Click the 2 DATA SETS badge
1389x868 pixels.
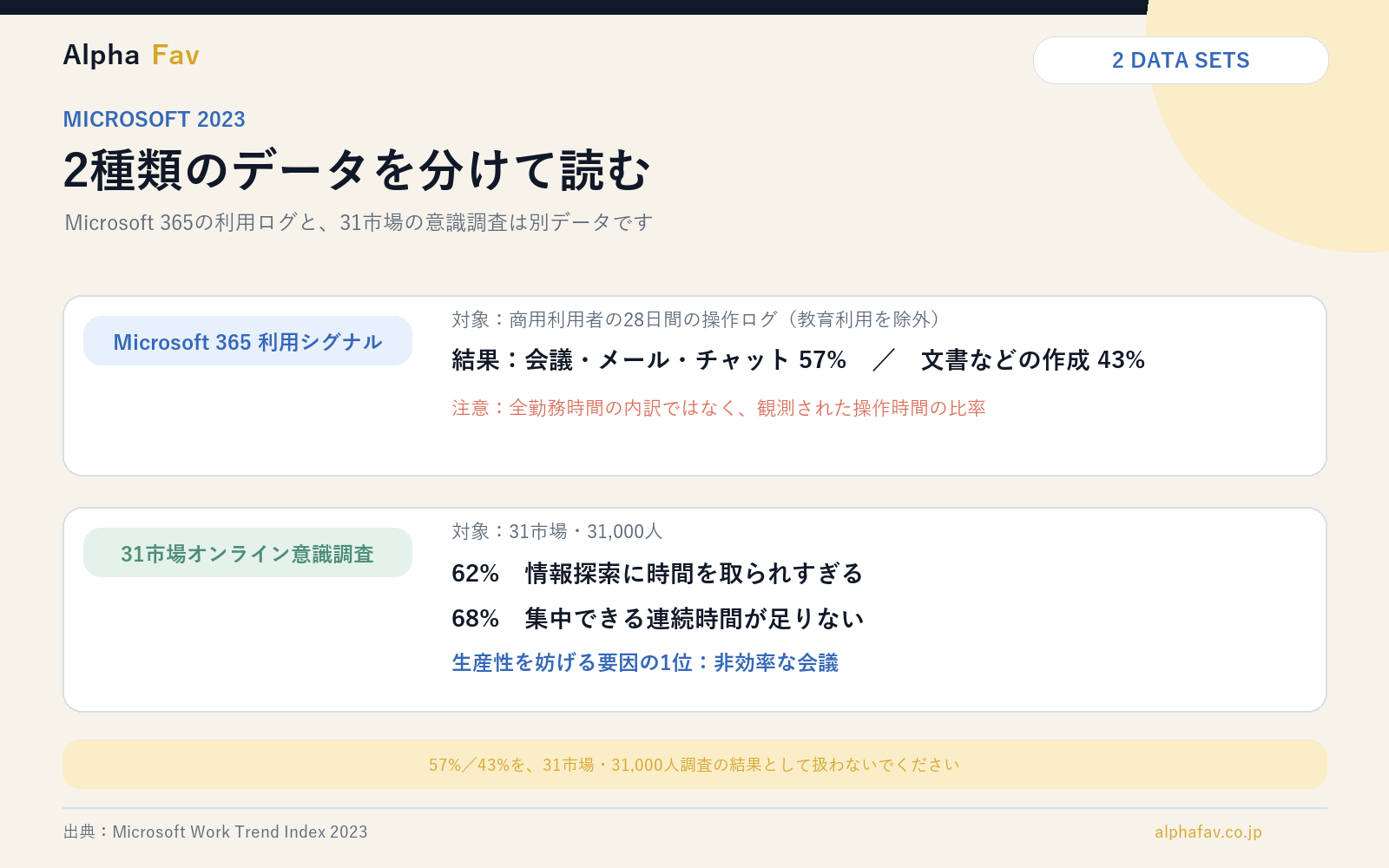1181,60
